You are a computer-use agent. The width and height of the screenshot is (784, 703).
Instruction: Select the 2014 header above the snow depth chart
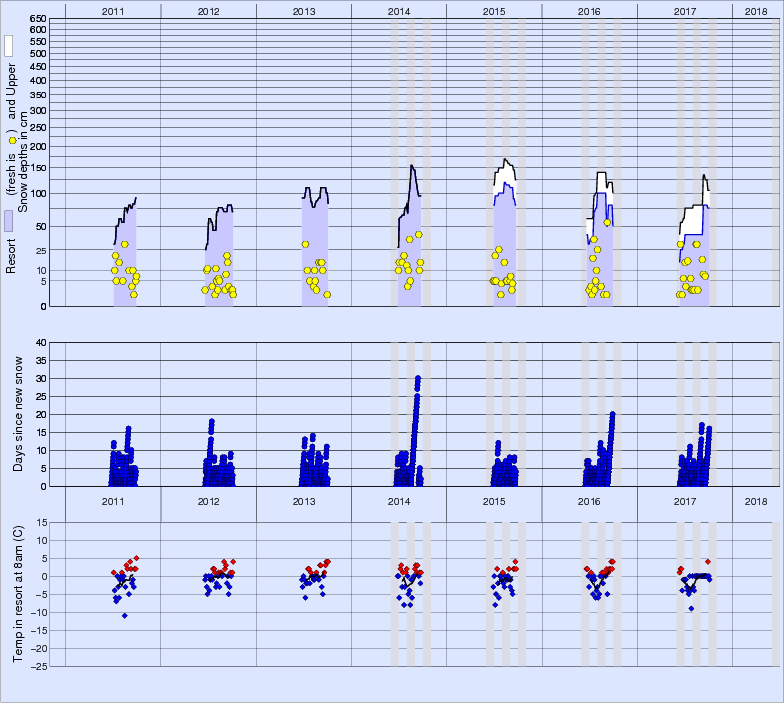pyautogui.click(x=399, y=10)
